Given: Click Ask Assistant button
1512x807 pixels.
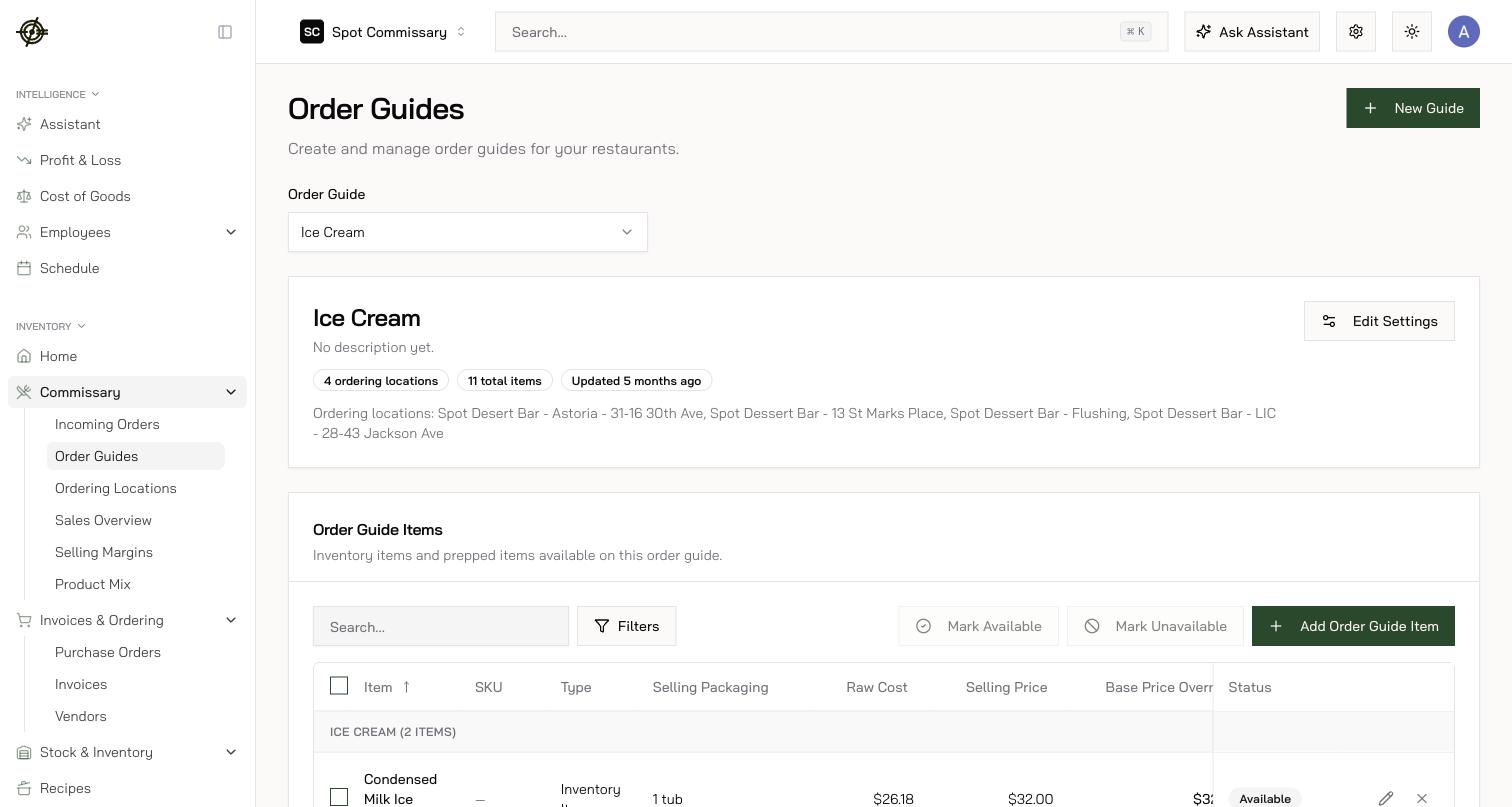Looking at the screenshot, I should pos(1252,32).
